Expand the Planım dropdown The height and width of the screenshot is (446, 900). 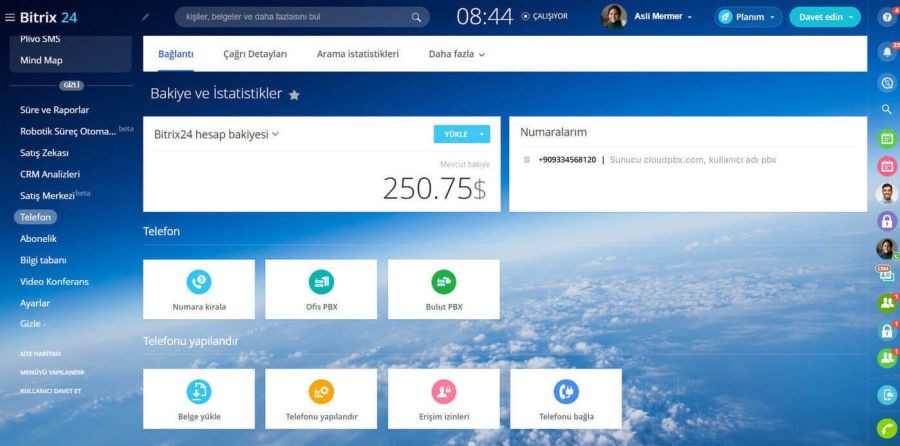[773, 17]
